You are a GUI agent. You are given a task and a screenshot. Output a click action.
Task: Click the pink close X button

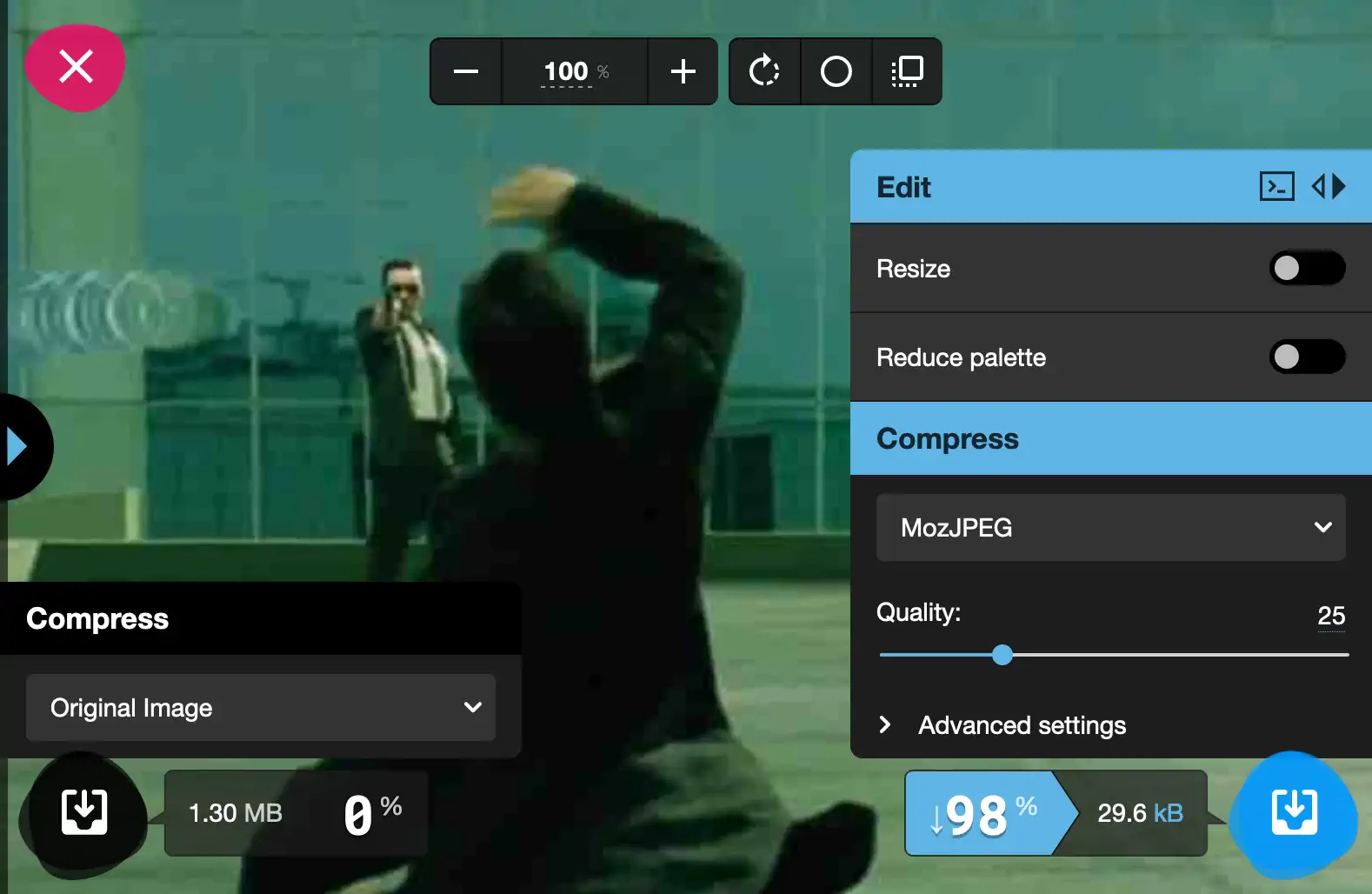76,67
